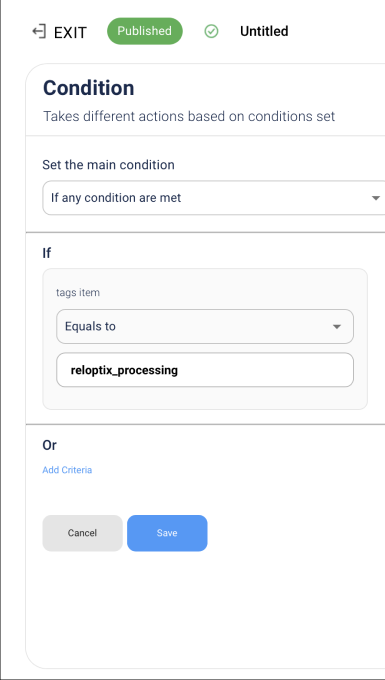Save the condition settings
385x680 pixels.
click(x=167, y=533)
